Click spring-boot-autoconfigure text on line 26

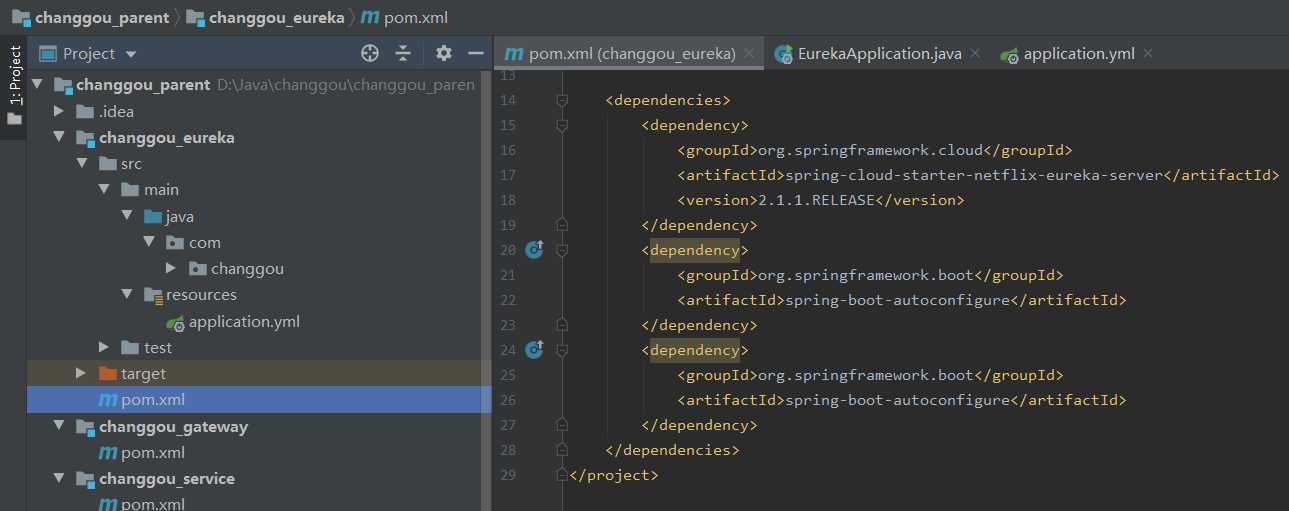[898, 400]
